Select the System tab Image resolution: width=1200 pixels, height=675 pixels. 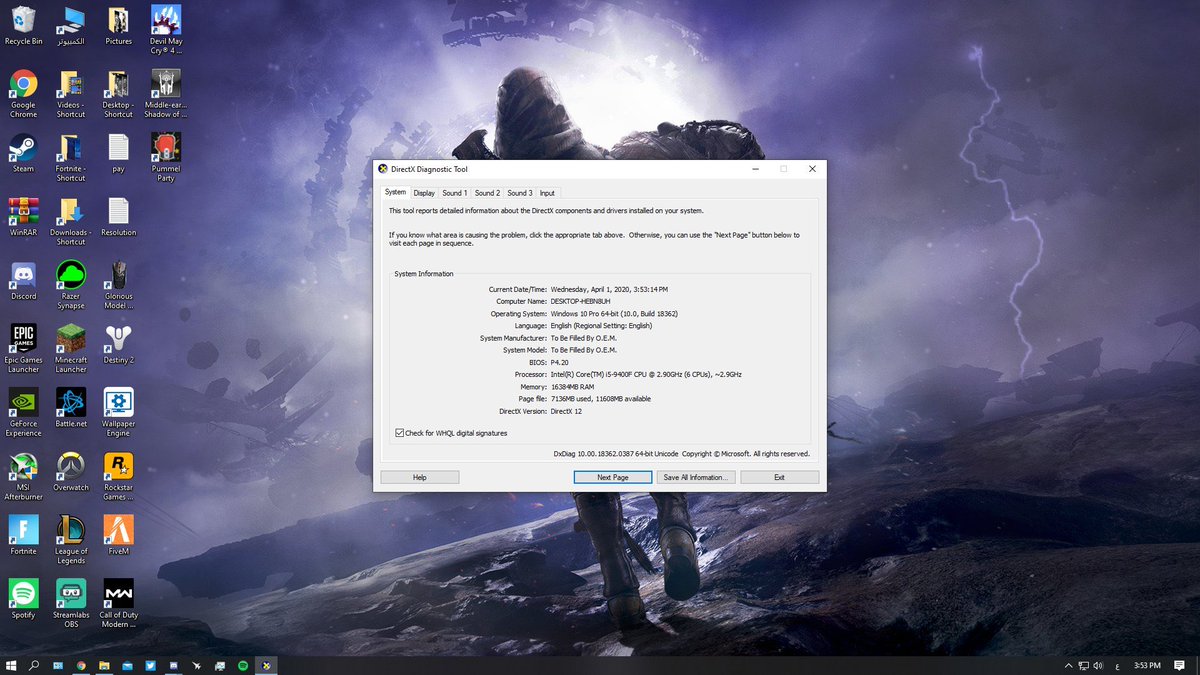[395, 192]
